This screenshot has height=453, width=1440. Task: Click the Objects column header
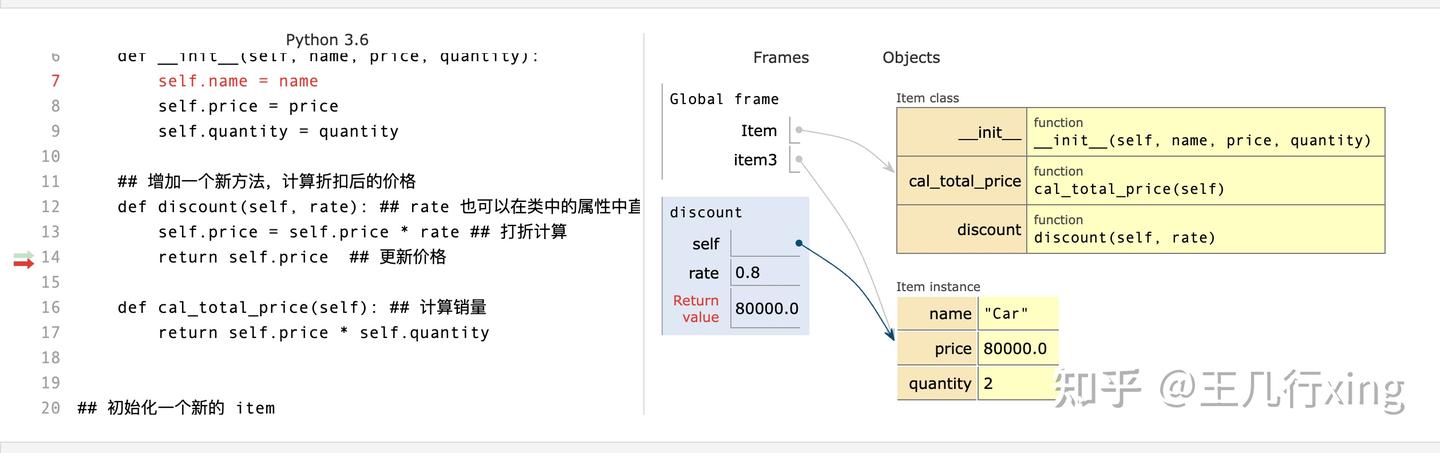[911, 57]
